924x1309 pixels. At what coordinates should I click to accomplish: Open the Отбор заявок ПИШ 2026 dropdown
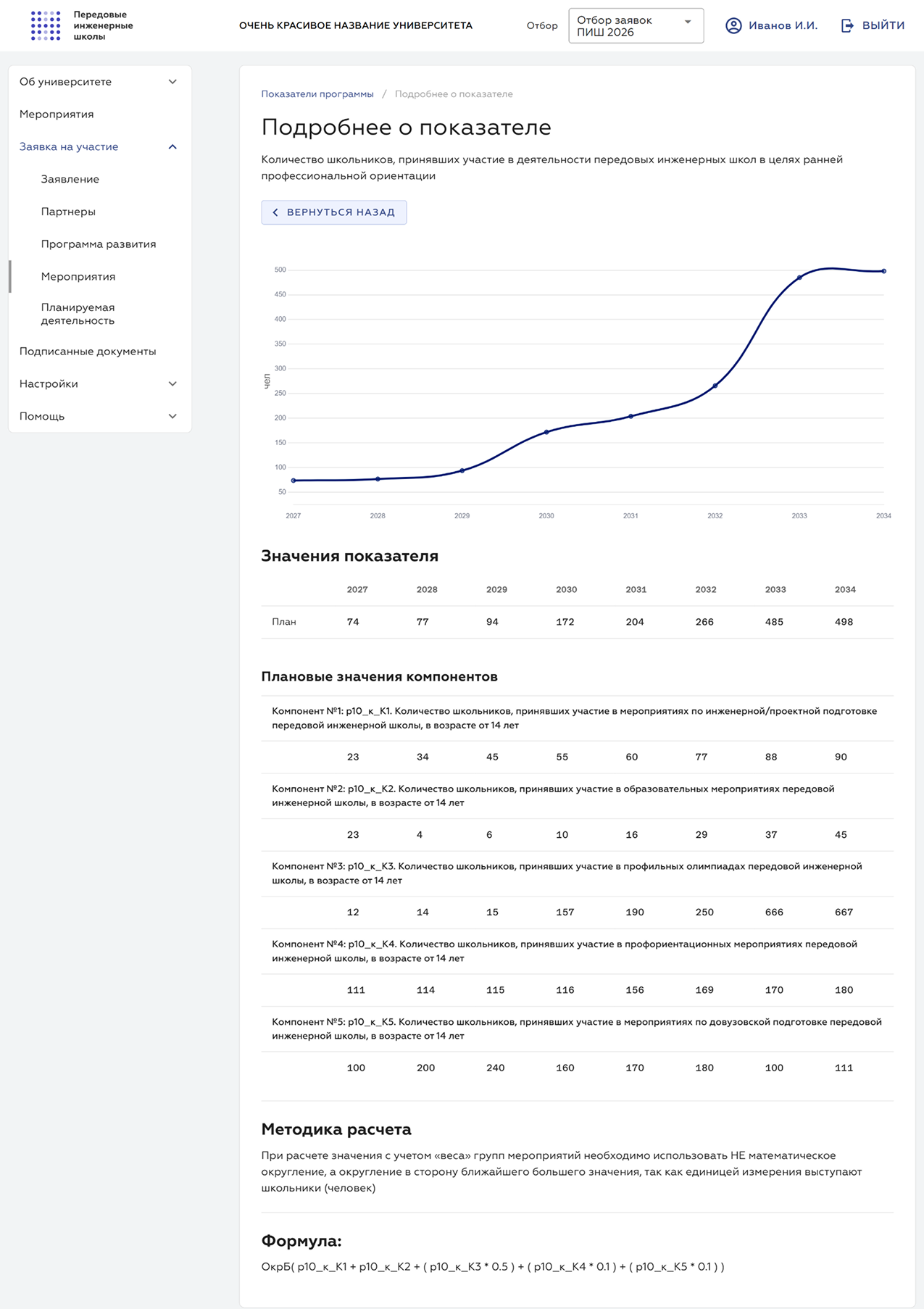tap(636, 26)
